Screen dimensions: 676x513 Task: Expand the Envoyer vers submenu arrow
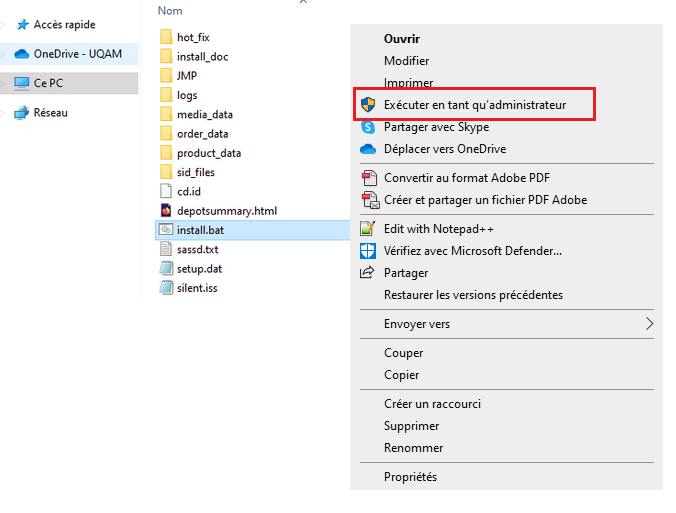tap(649, 324)
